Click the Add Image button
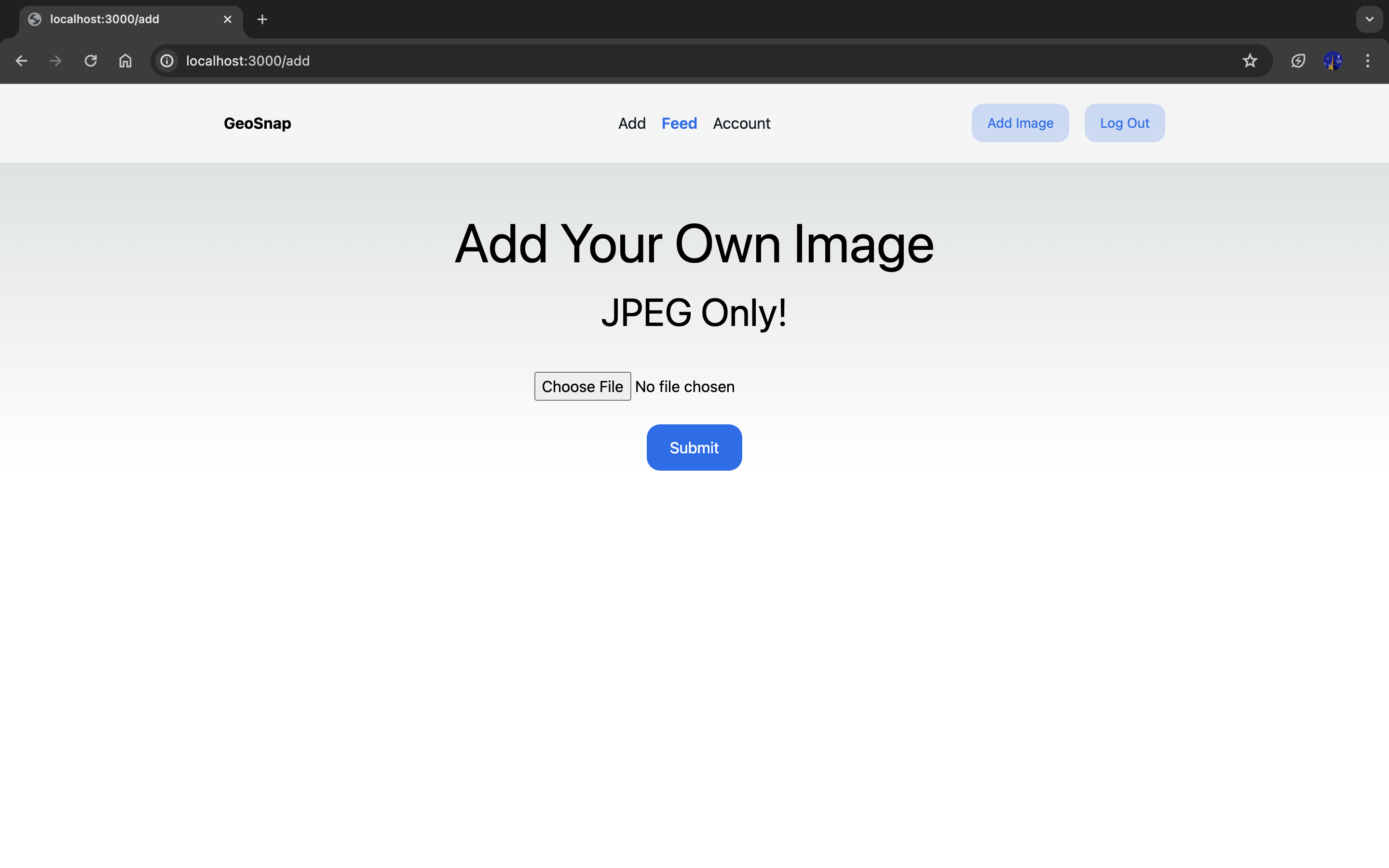Viewport: 1389px width, 868px height. (x=1020, y=123)
